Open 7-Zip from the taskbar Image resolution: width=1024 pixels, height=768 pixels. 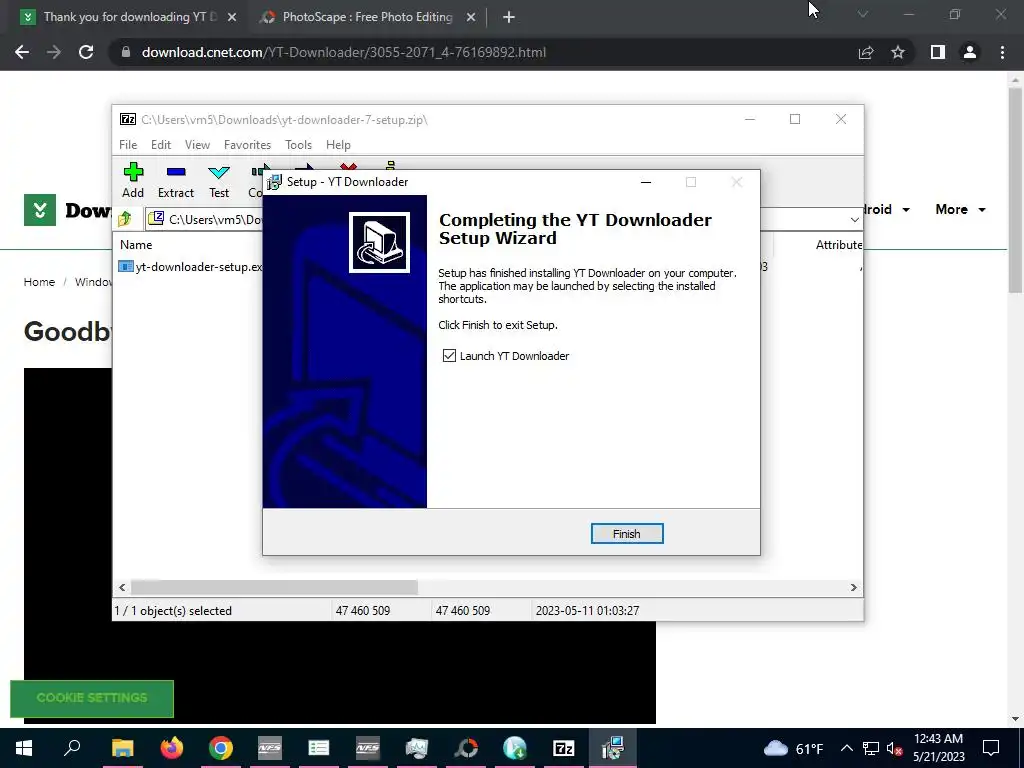point(564,748)
